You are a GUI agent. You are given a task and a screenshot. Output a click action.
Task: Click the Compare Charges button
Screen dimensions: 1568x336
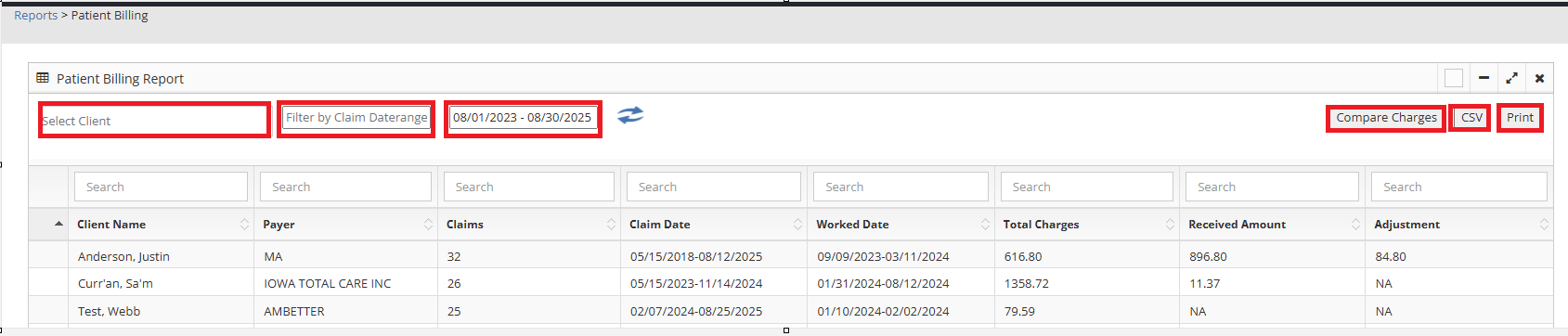(1386, 118)
